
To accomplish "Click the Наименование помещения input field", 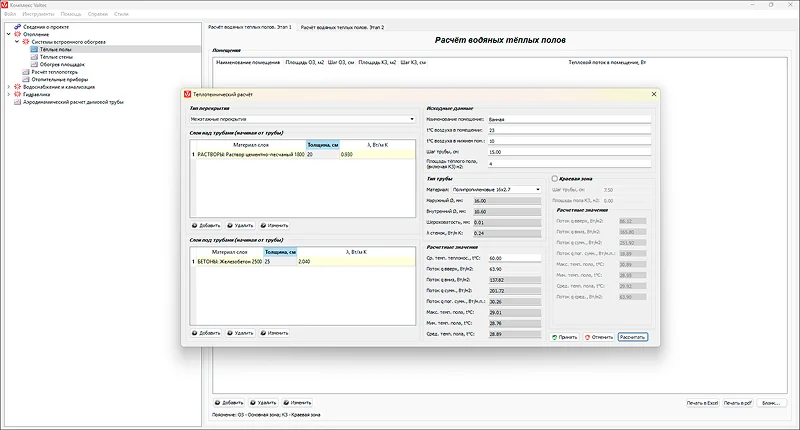I will coord(569,119).
